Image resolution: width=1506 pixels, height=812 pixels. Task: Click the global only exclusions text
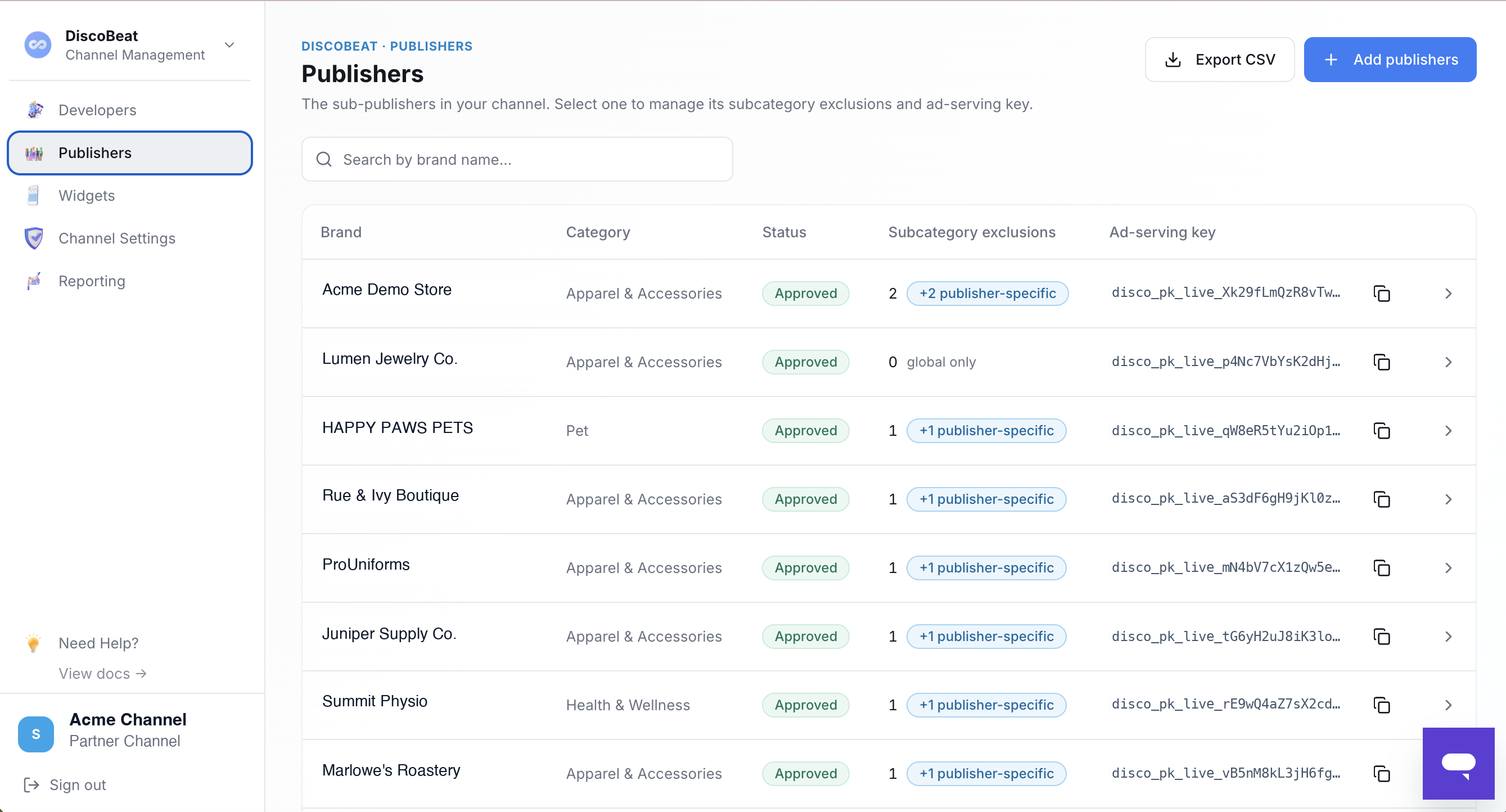(941, 362)
